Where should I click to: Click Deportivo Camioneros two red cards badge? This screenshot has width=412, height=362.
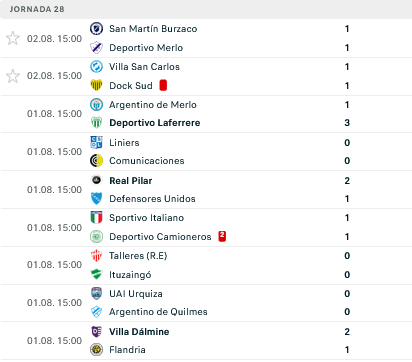click(x=222, y=236)
